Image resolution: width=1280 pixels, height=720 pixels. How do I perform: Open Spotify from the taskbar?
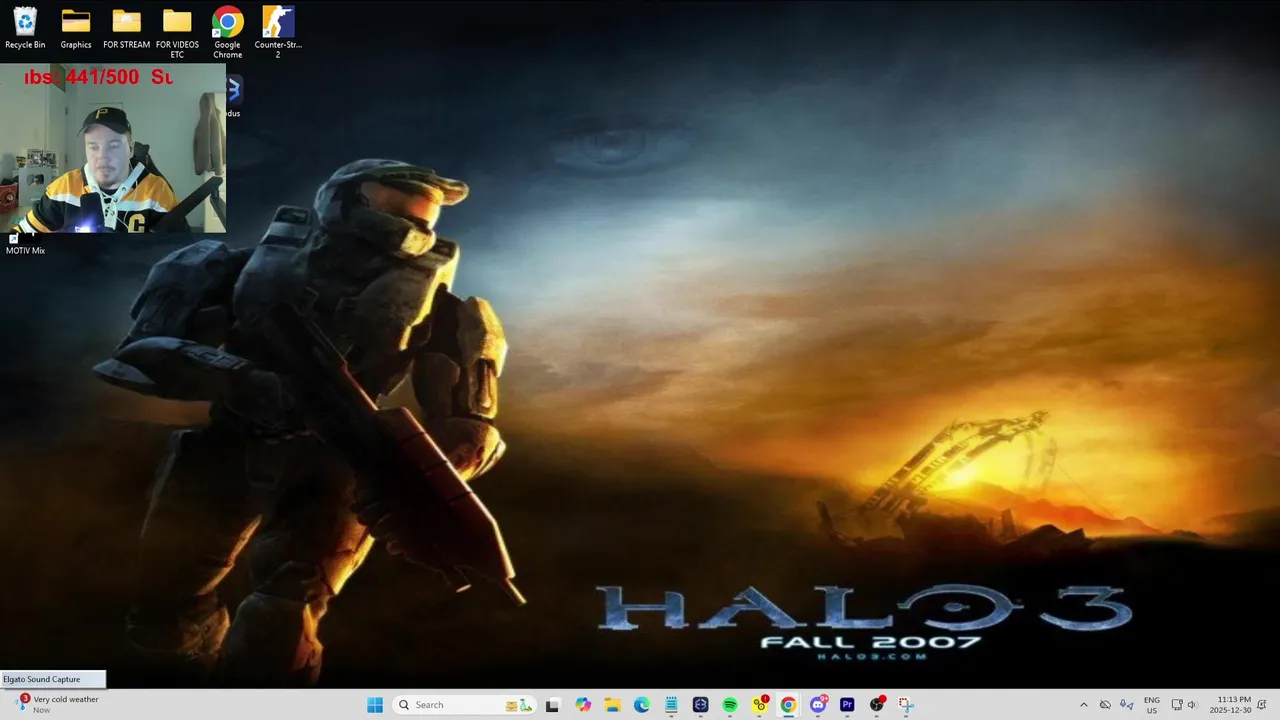click(730, 705)
